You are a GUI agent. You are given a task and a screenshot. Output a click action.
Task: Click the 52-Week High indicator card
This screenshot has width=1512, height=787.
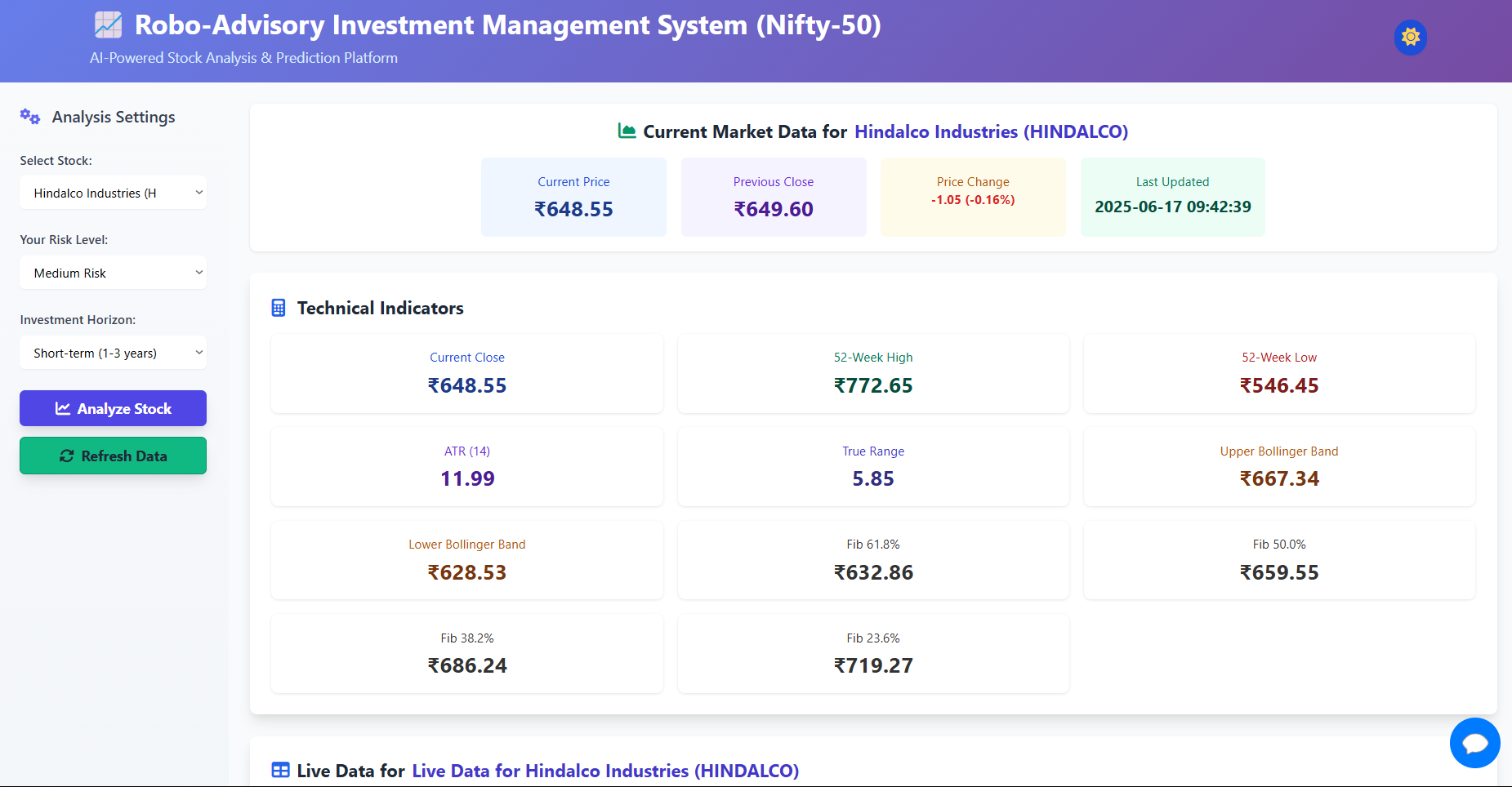click(x=872, y=373)
